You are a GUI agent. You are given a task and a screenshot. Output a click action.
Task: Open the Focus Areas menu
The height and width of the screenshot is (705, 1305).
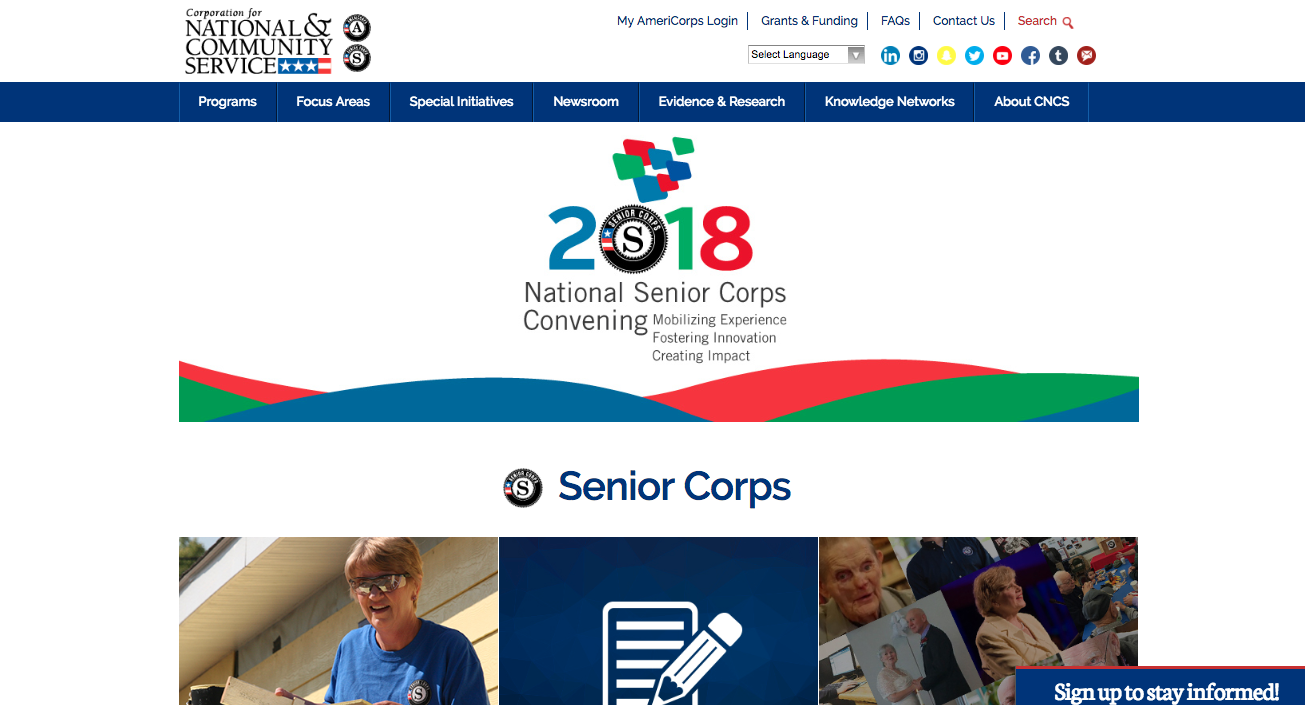333,102
